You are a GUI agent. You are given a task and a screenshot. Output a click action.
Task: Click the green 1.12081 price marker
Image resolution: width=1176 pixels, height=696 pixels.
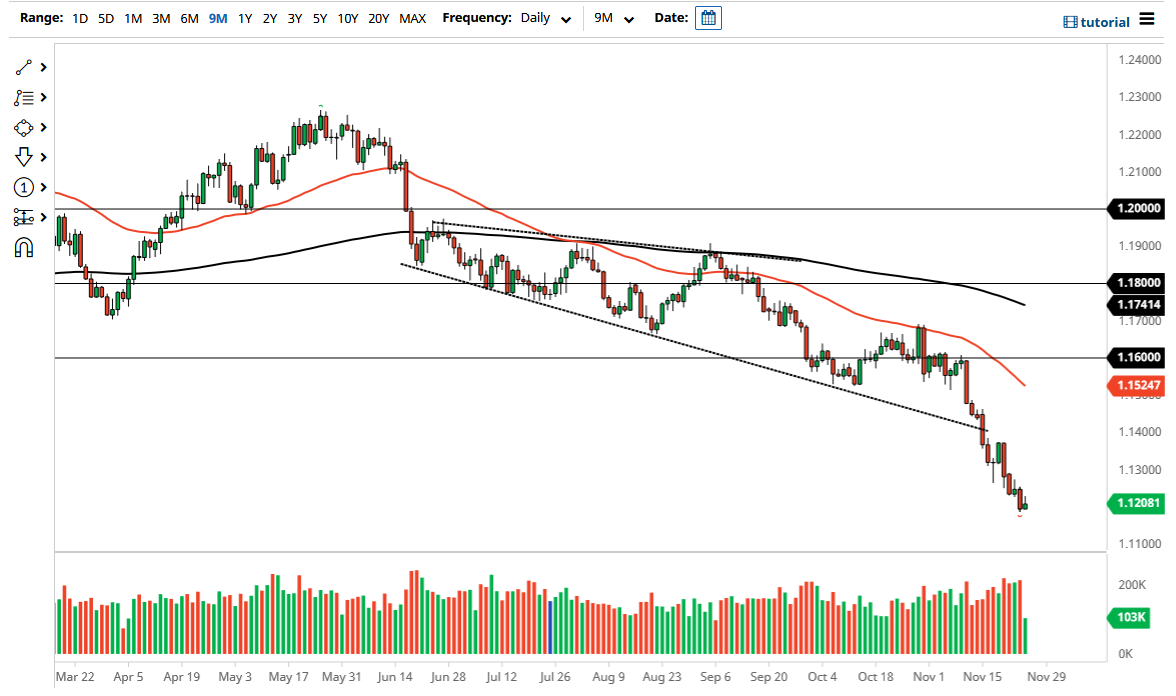coord(1140,504)
